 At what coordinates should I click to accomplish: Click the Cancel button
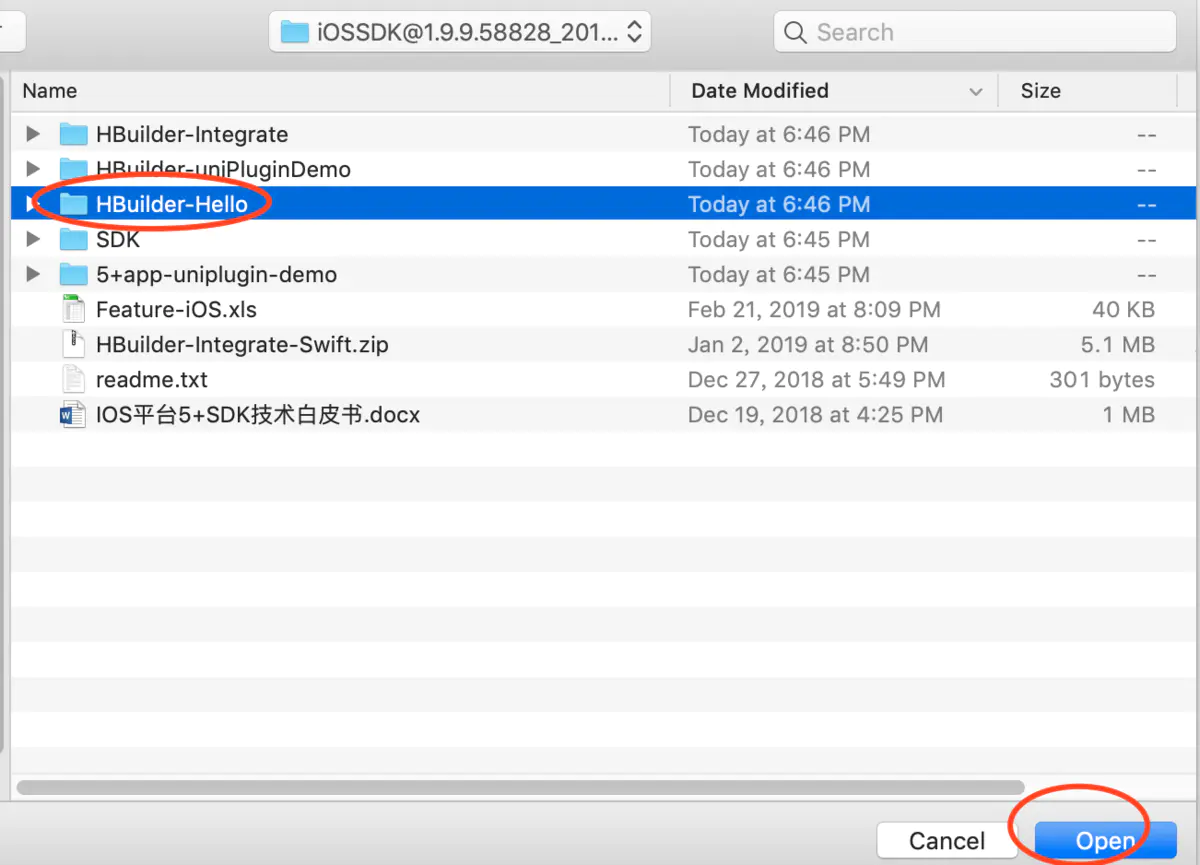point(946,842)
